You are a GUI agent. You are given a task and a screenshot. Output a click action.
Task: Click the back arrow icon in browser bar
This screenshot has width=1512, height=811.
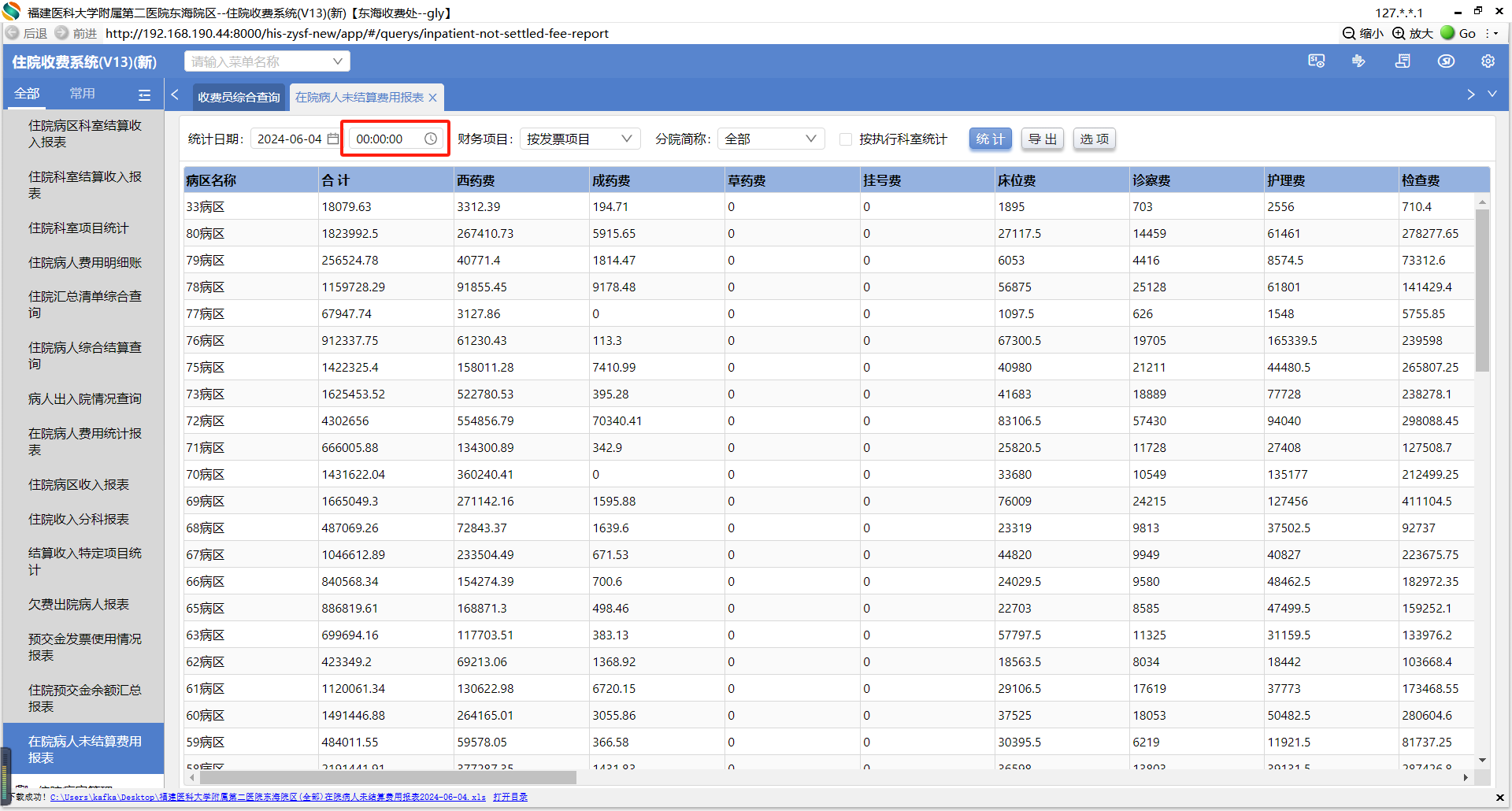[13, 33]
